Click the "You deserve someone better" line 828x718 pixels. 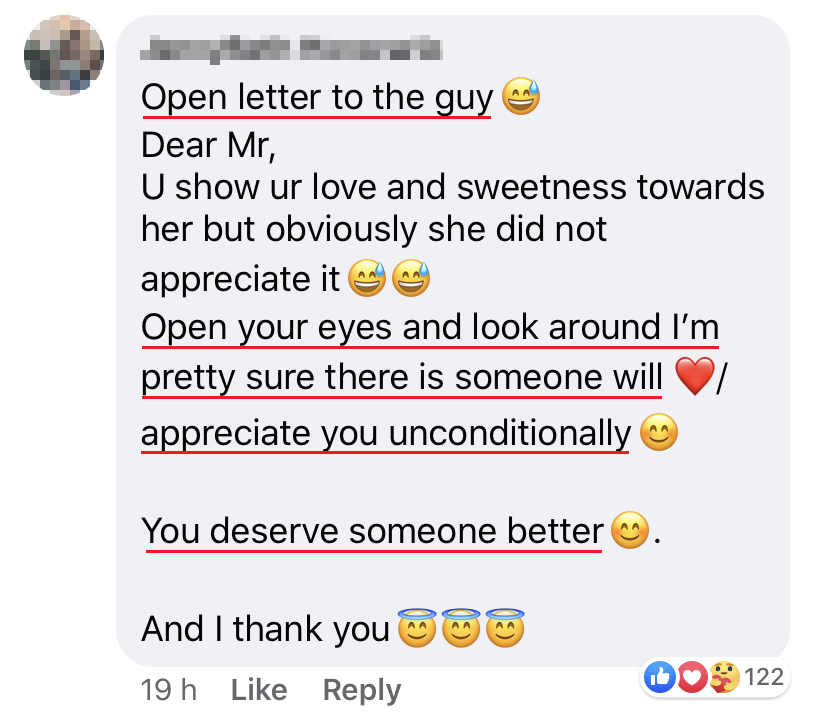tap(371, 531)
